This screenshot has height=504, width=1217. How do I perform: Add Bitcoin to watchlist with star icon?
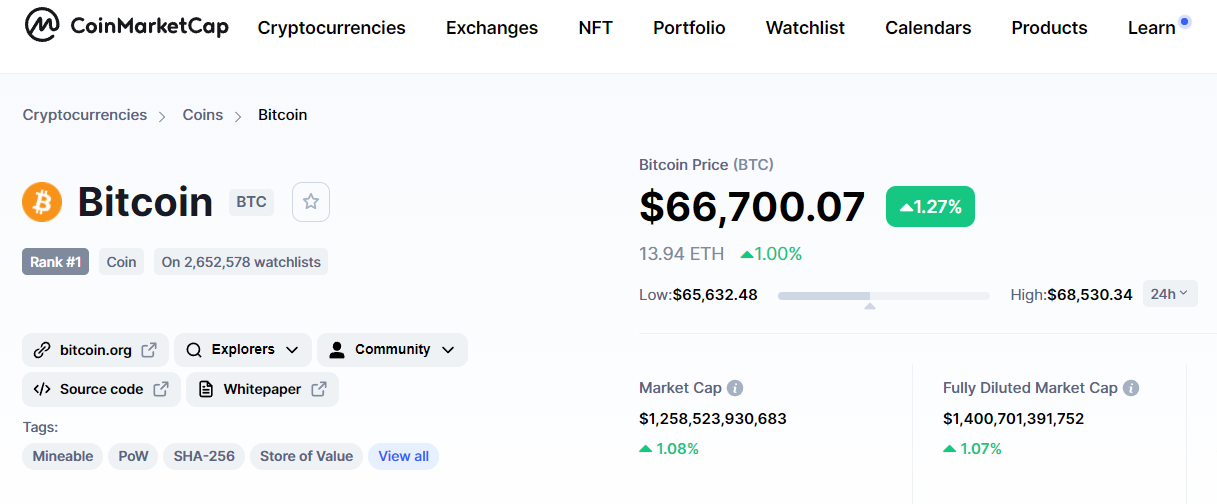[311, 202]
